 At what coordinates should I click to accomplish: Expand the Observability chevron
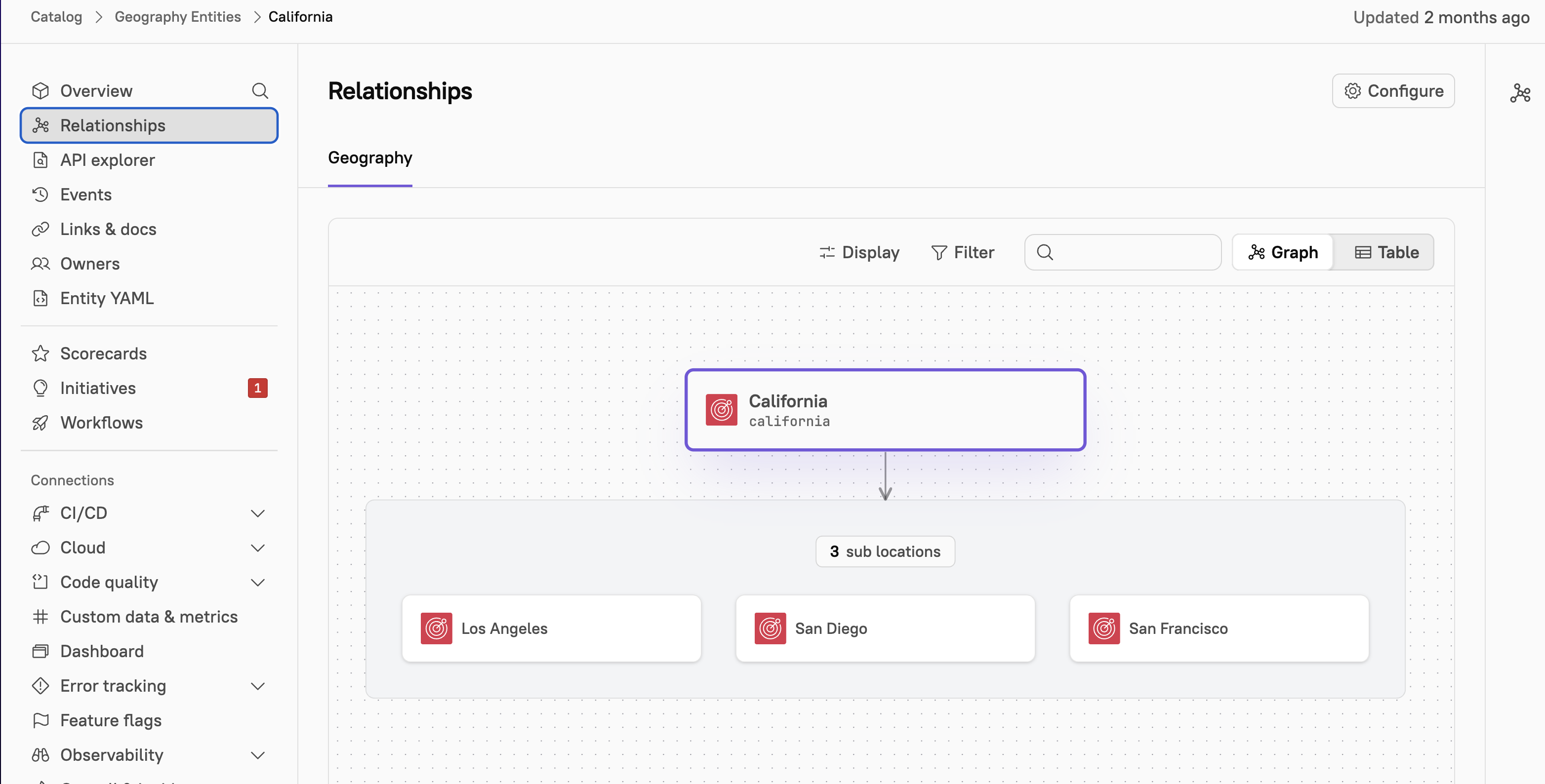[257, 755]
